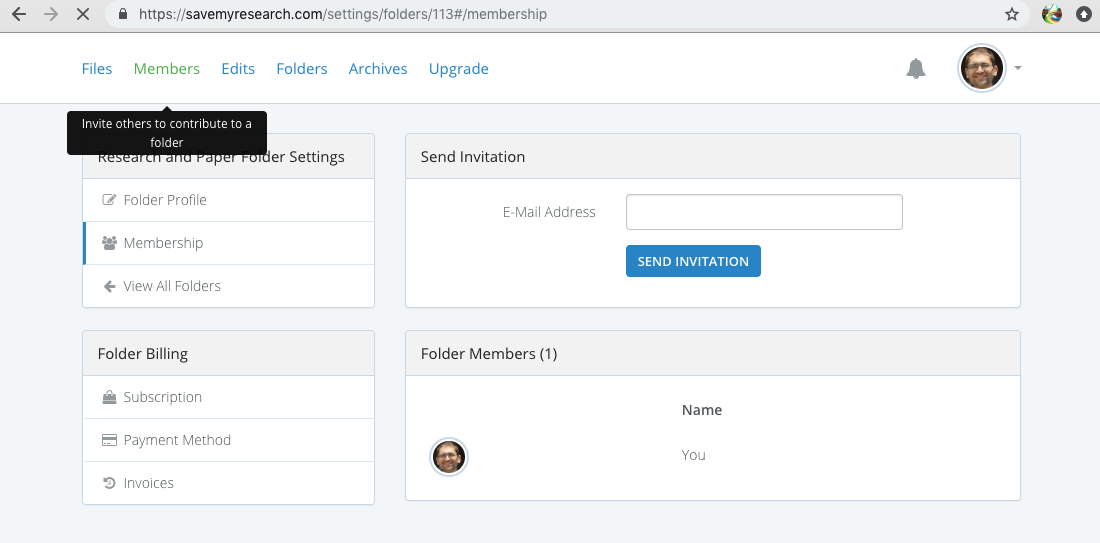Click the notification bell icon
This screenshot has height=543, width=1100.
(915, 69)
